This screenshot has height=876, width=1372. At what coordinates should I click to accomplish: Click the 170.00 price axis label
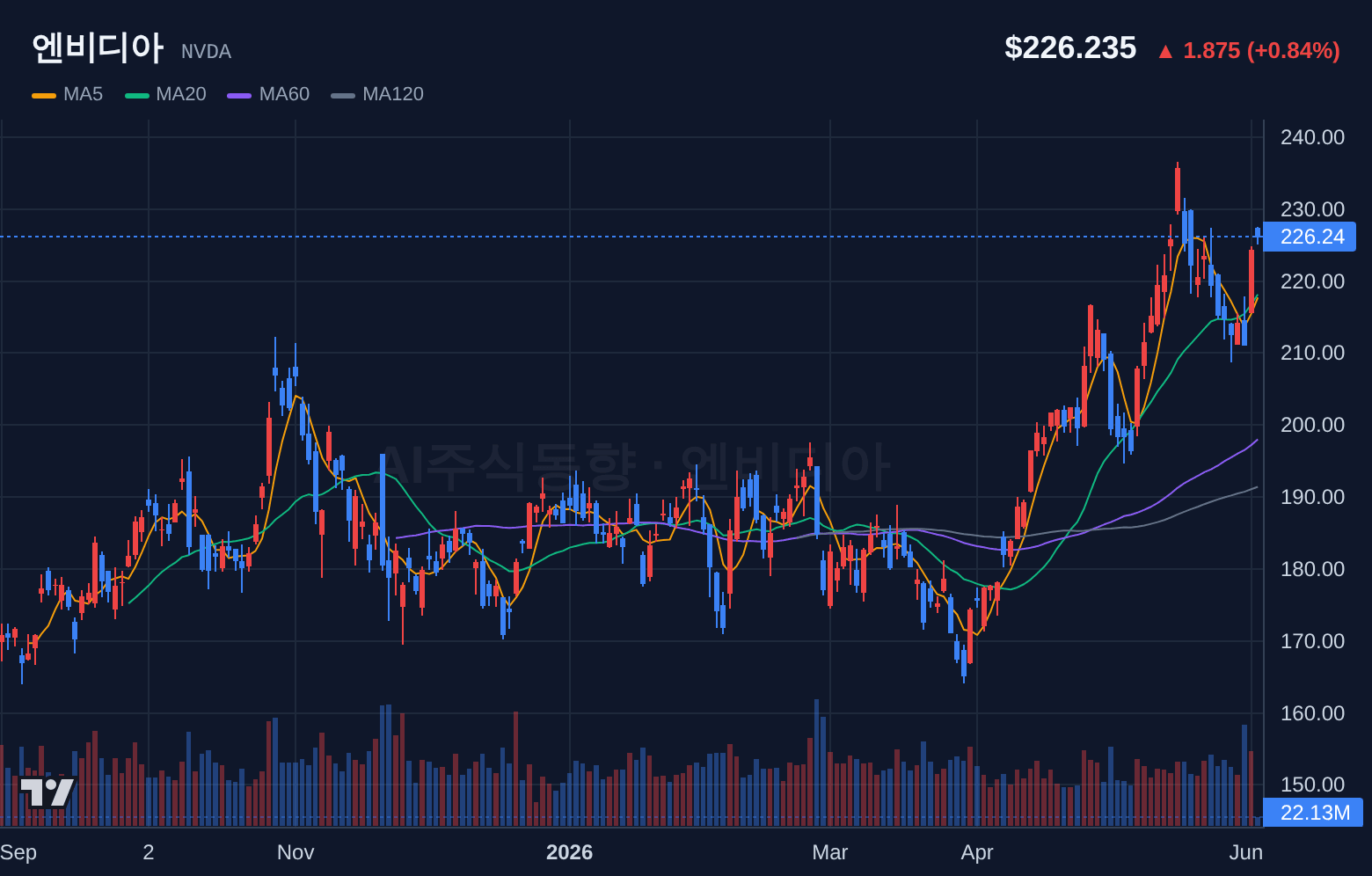[1312, 641]
